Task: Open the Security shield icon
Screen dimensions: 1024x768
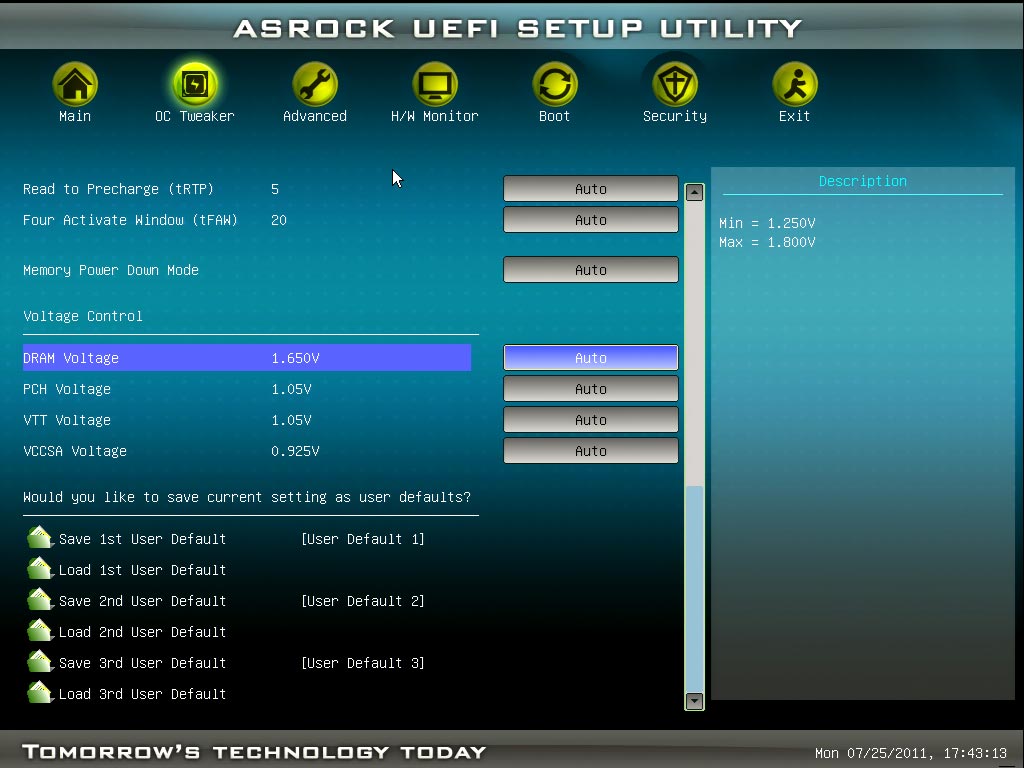Action: [x=675, y=84]
